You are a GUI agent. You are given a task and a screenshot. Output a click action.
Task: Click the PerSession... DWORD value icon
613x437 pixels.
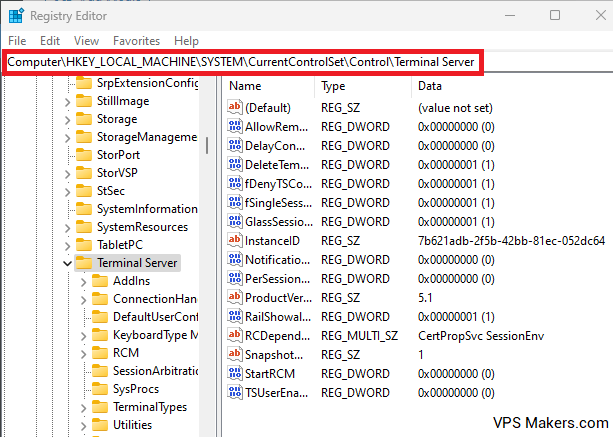[x=235, y=278]
